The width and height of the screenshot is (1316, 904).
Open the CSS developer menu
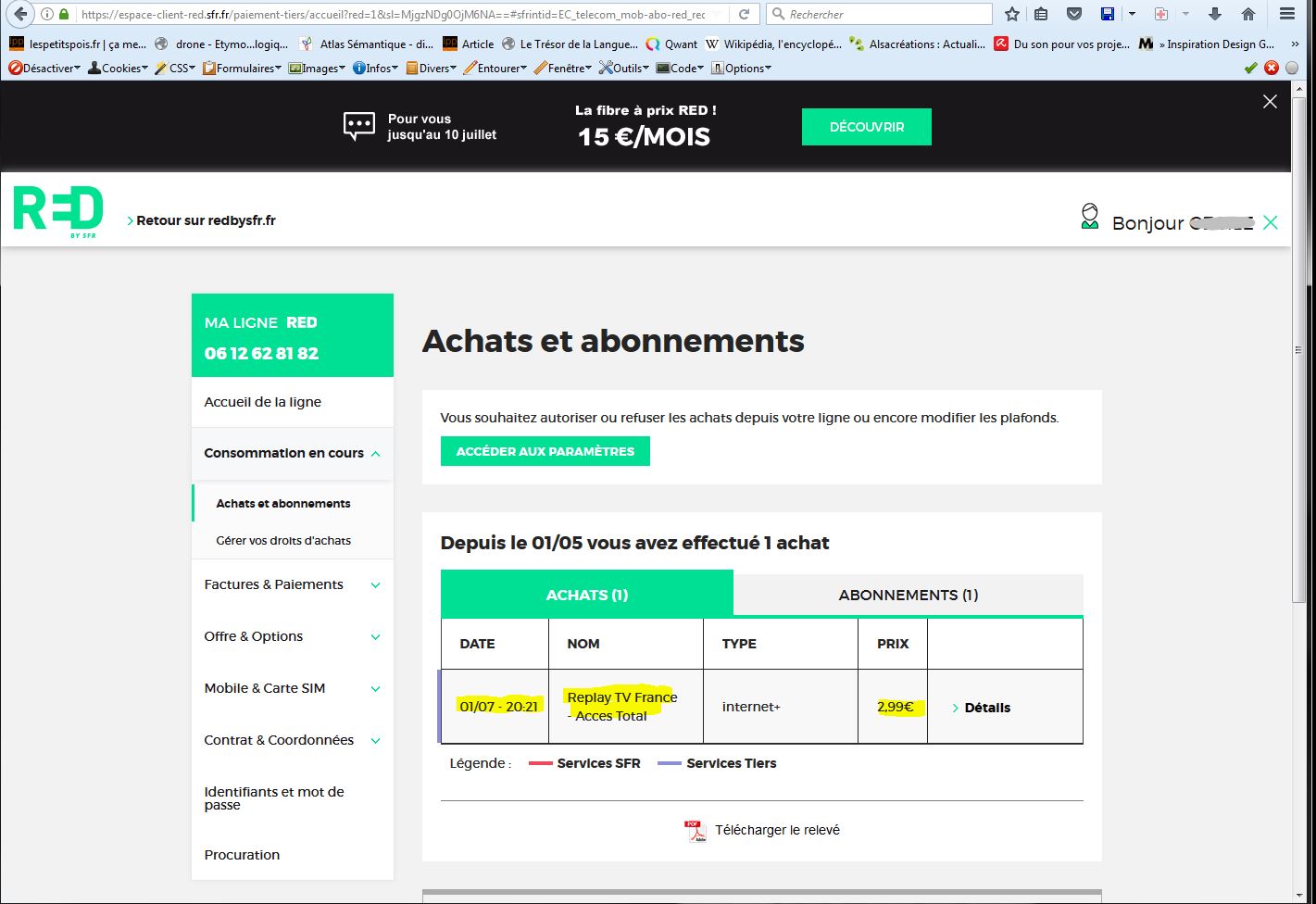(176, 68)
